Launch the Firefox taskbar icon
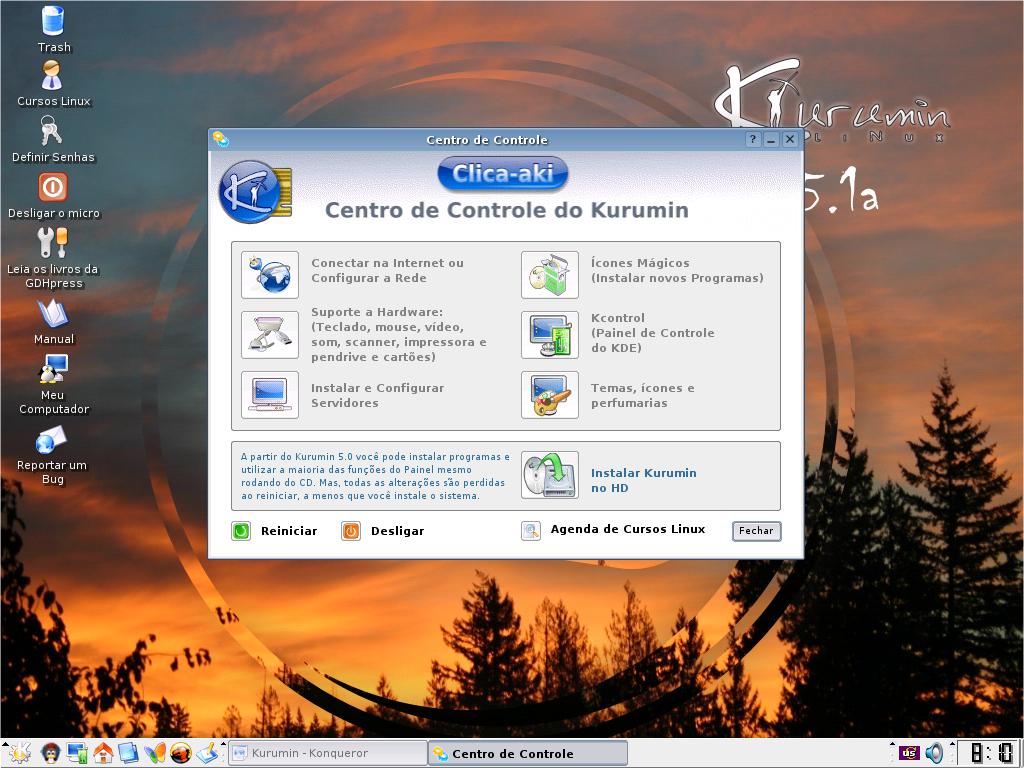 point(181,753)
